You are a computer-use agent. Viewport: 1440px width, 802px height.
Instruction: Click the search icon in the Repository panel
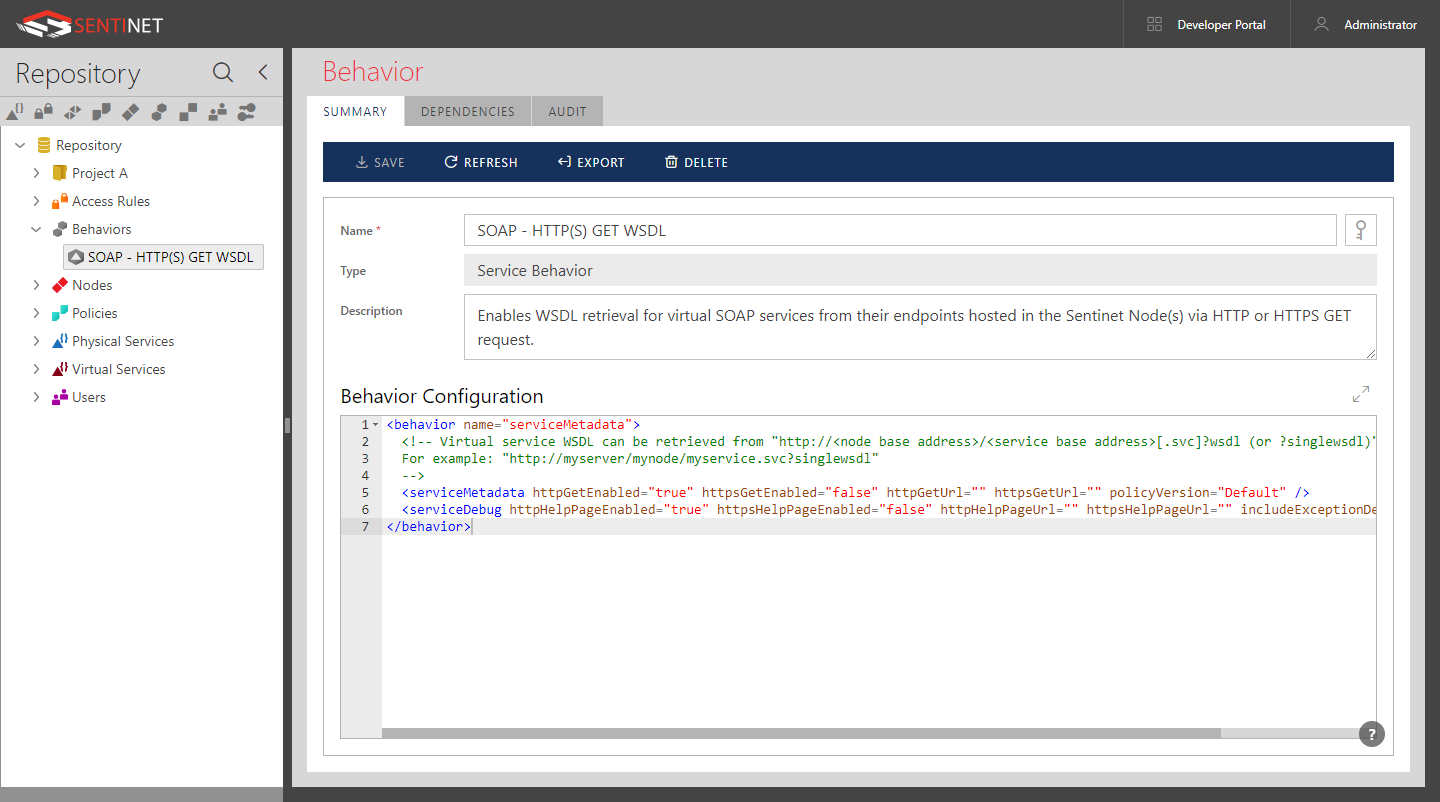222,72
